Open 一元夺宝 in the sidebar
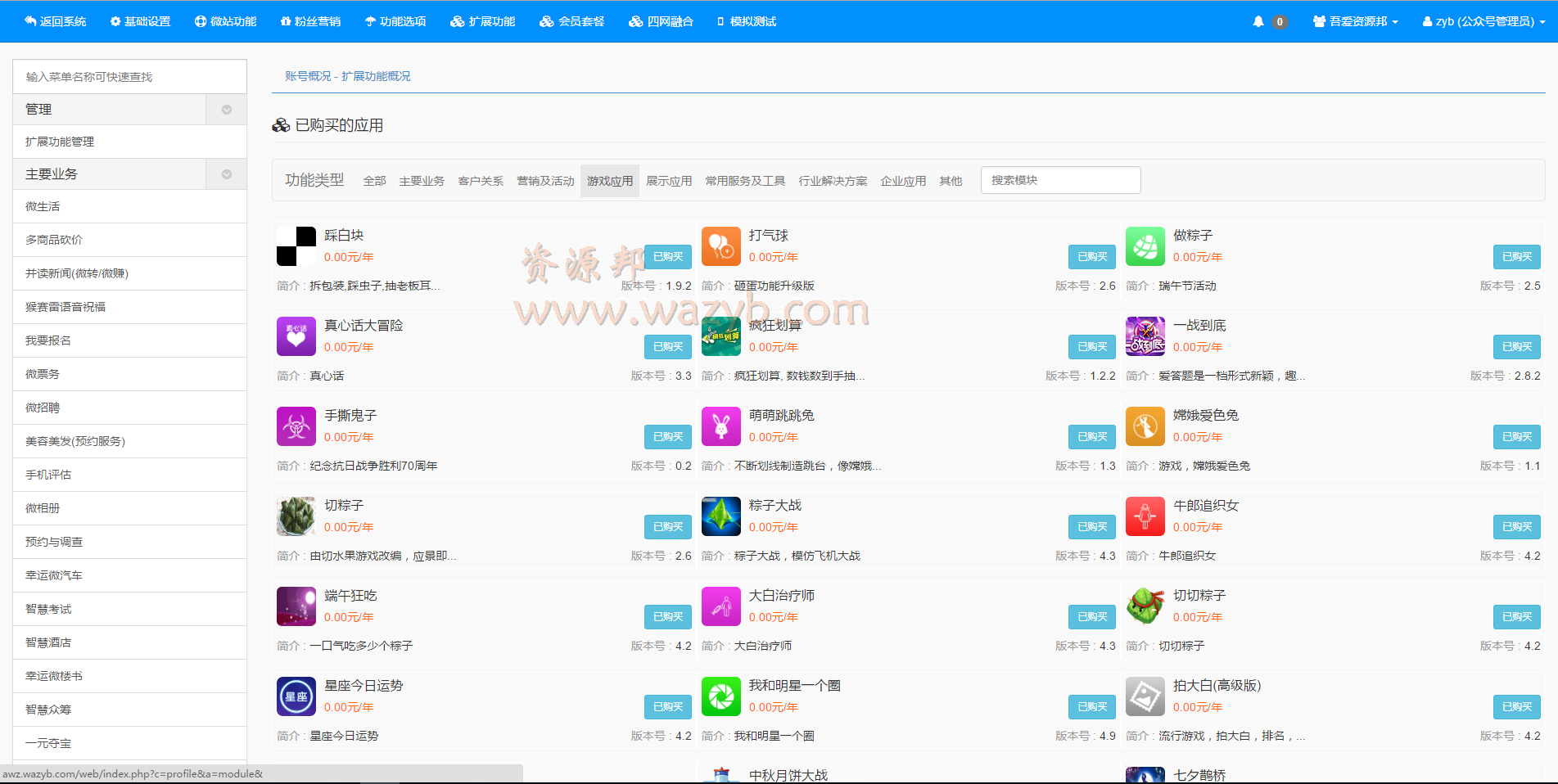 tap(129, 743)
